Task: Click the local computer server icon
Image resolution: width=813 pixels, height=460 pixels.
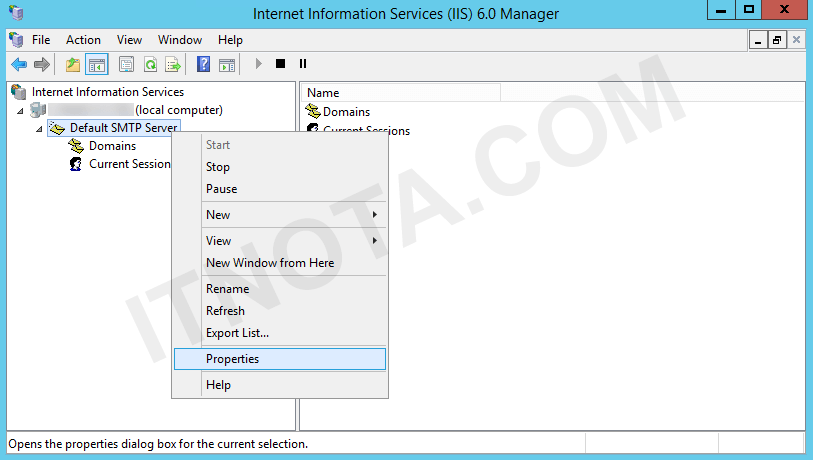Action: coord(38,110)
